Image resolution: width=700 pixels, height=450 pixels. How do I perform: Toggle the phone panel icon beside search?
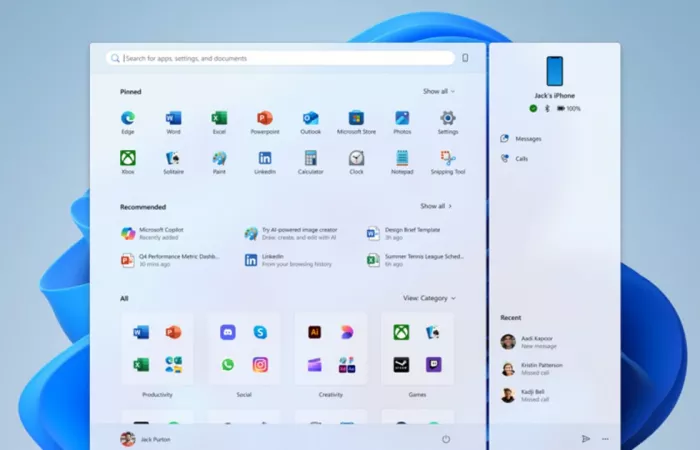click(x=465, y=59)
